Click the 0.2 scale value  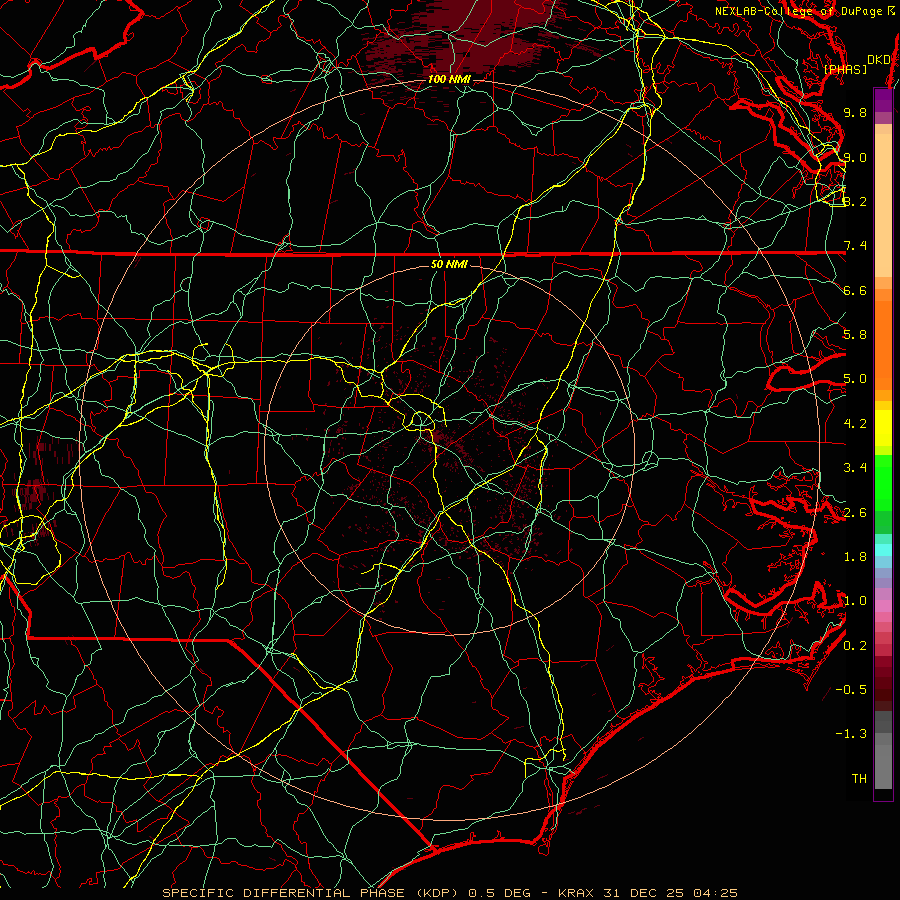pos(855,646)
